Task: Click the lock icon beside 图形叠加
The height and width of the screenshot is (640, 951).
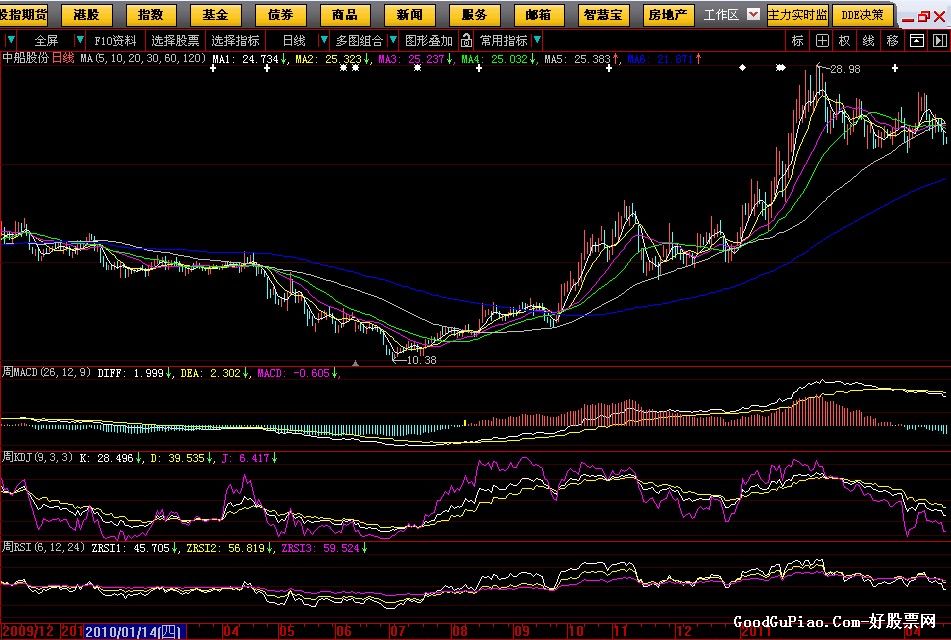Action: (x=466, y=40)
